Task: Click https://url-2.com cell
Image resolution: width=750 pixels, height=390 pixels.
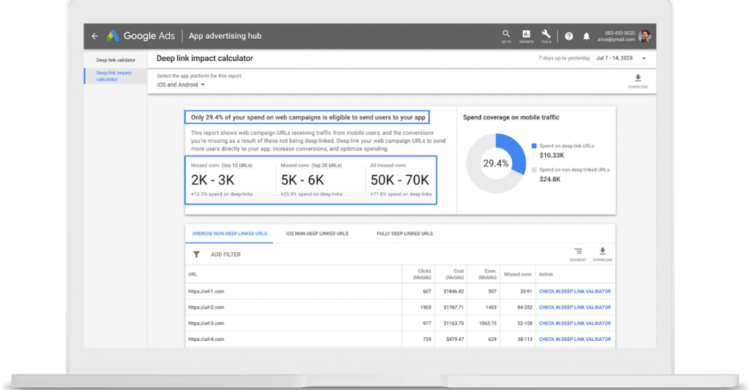Action: click(x=206, y=307)
